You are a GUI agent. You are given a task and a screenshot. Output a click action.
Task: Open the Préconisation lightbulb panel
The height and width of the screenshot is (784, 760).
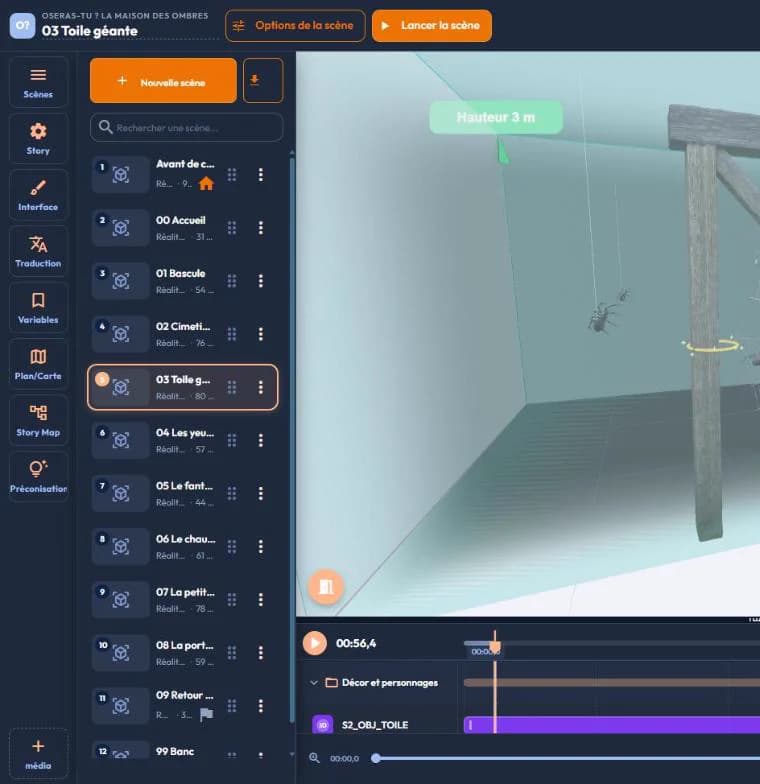[x=38, y=477]
